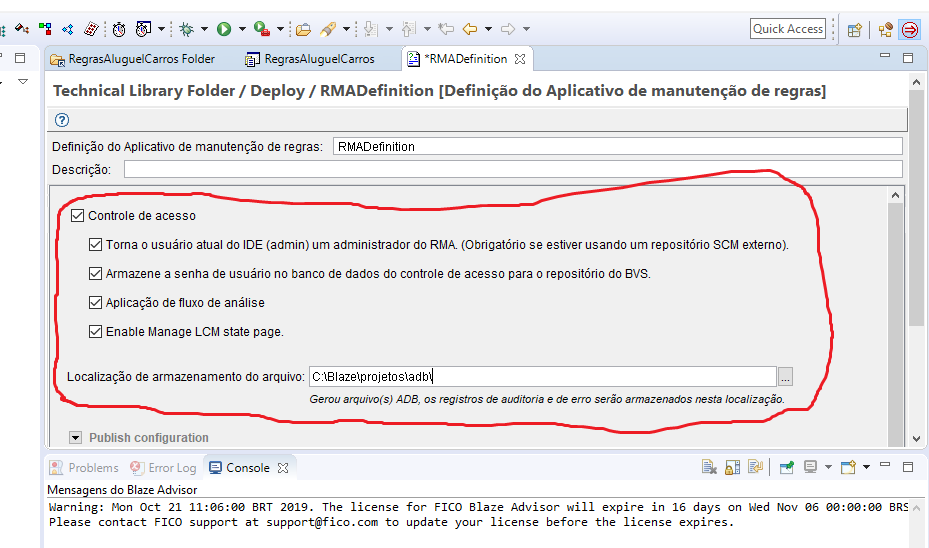Image resolution: width=929 pixels, height=548 pixels.
Task: Open the Error Log view tab
Action: click(164, 468)
